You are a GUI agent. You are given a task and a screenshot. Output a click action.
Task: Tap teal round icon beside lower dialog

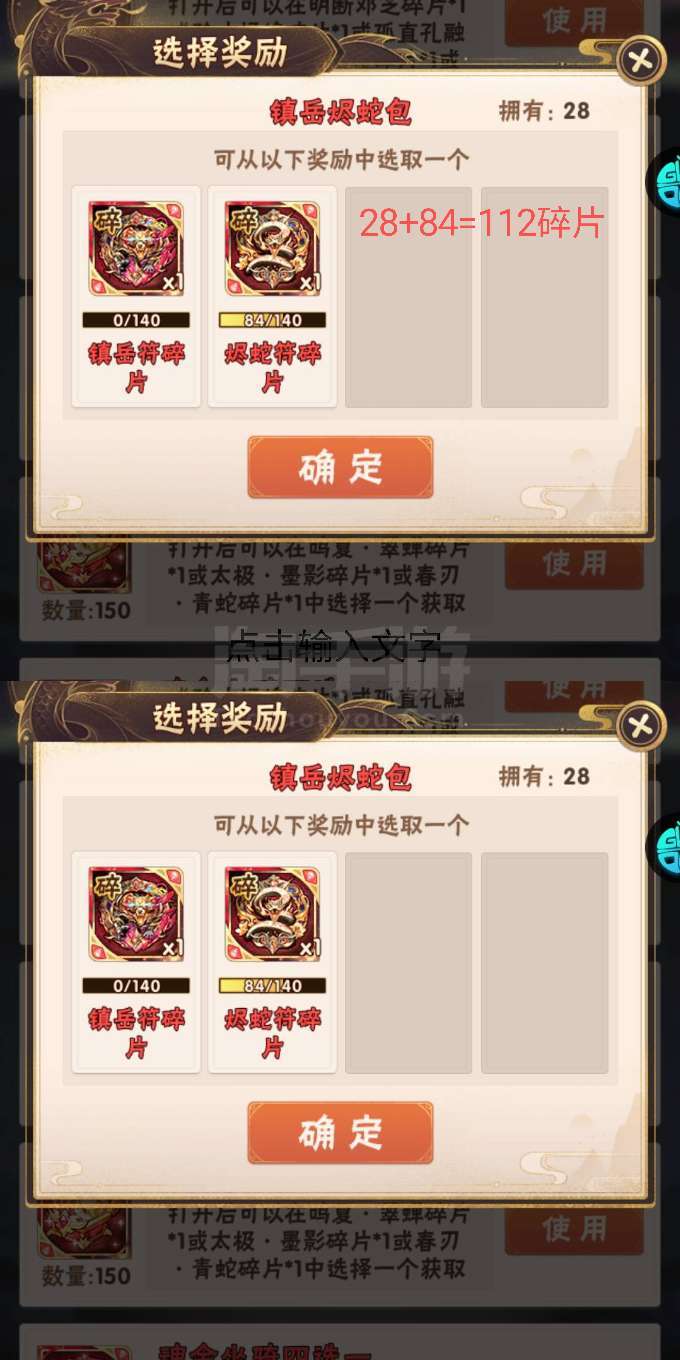click(664, 848)
